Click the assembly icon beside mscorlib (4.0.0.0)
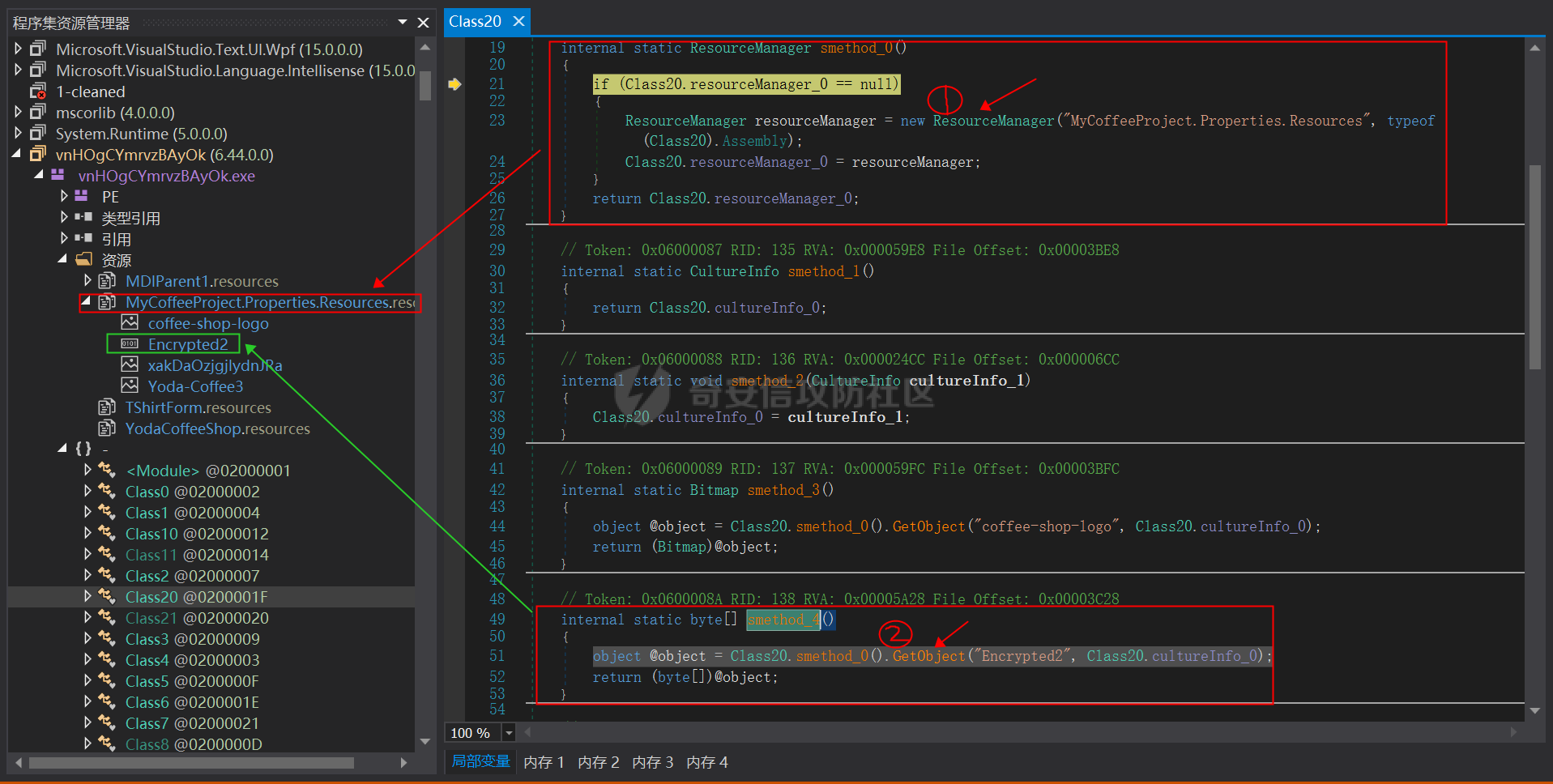This screenshot has height=784, width=1553. pos(37,112)
